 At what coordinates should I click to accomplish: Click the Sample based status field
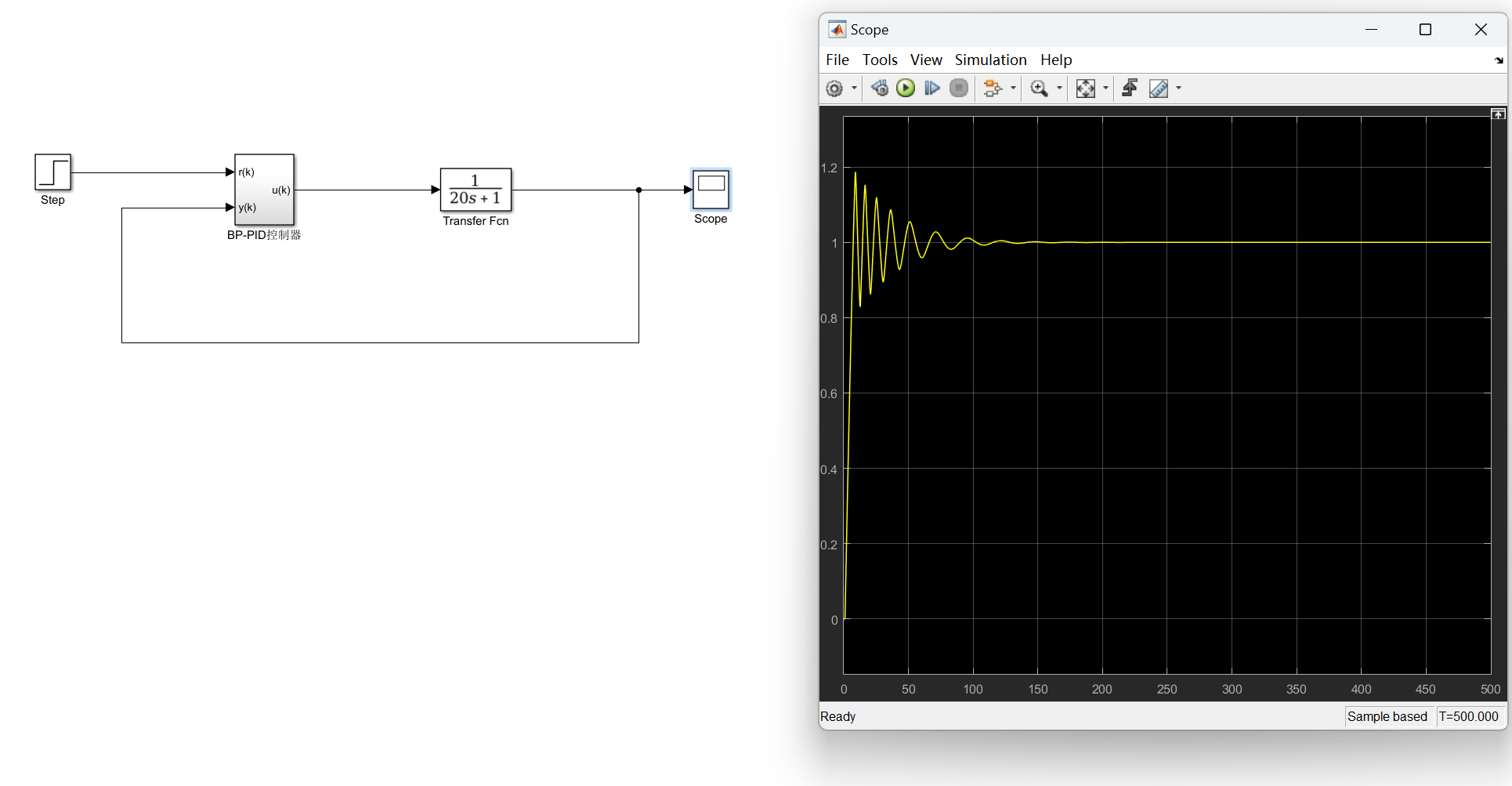pyautogui.click(x=1387, y=716)
